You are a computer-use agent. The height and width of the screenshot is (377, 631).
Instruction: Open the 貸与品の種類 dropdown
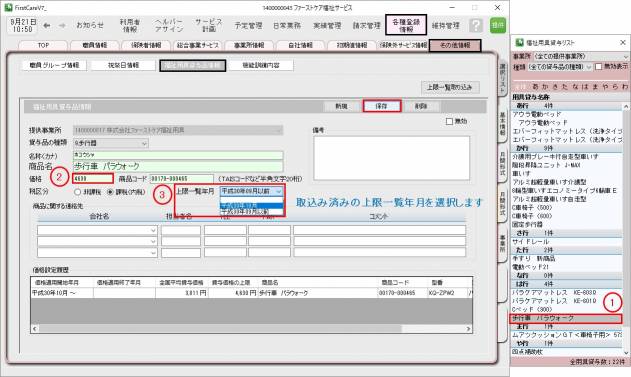point(111,143)
